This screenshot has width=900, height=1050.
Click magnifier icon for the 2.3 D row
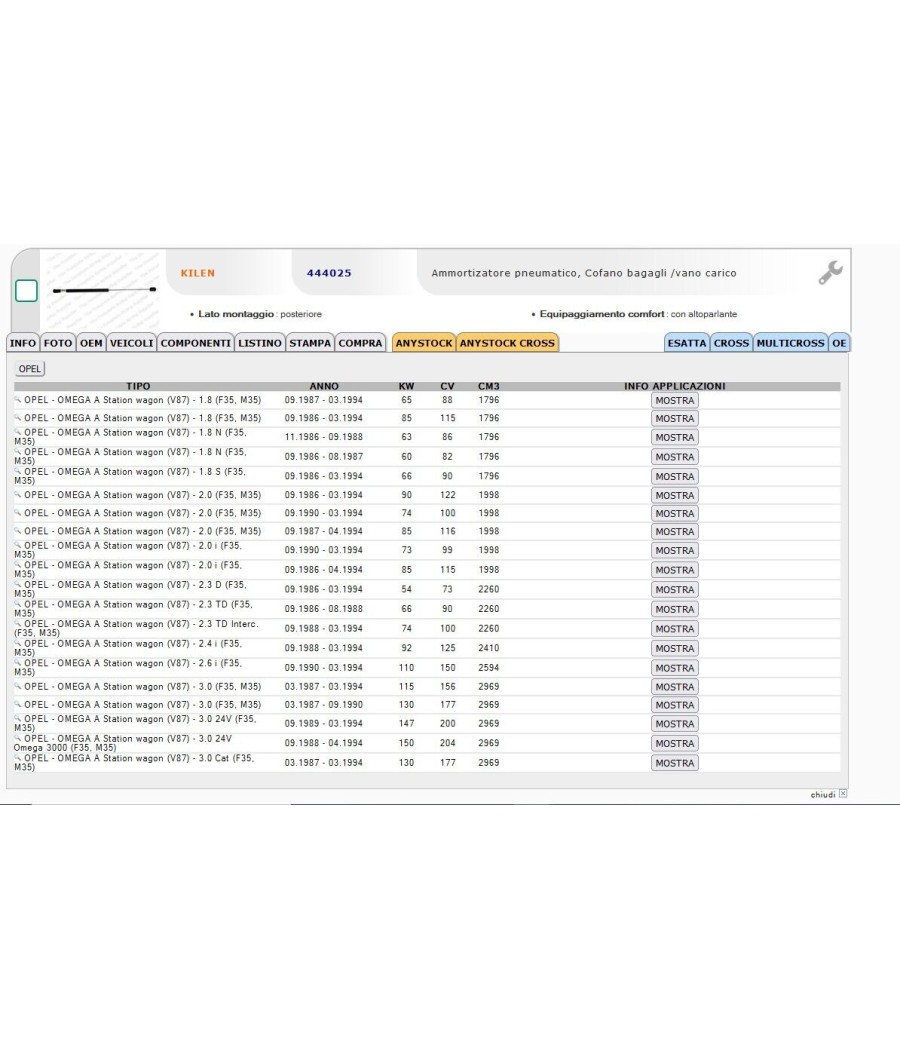18,585
